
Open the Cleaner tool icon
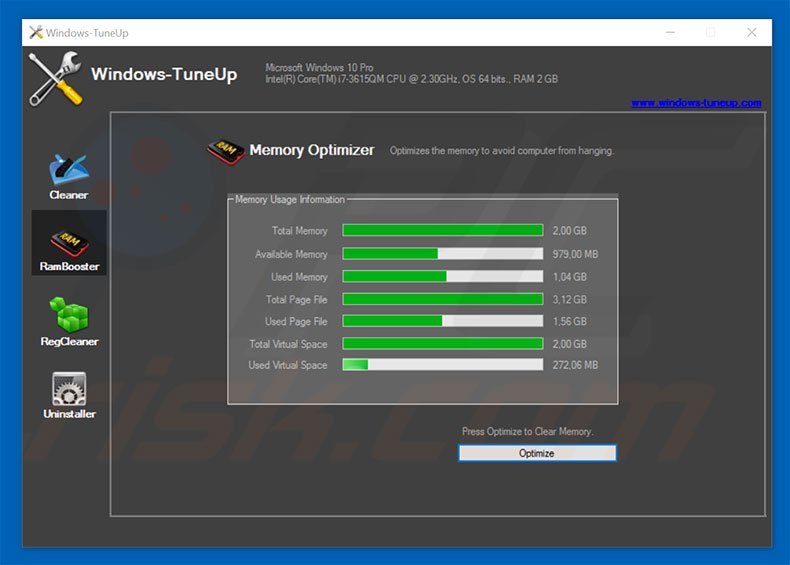(x=69, y=169)
